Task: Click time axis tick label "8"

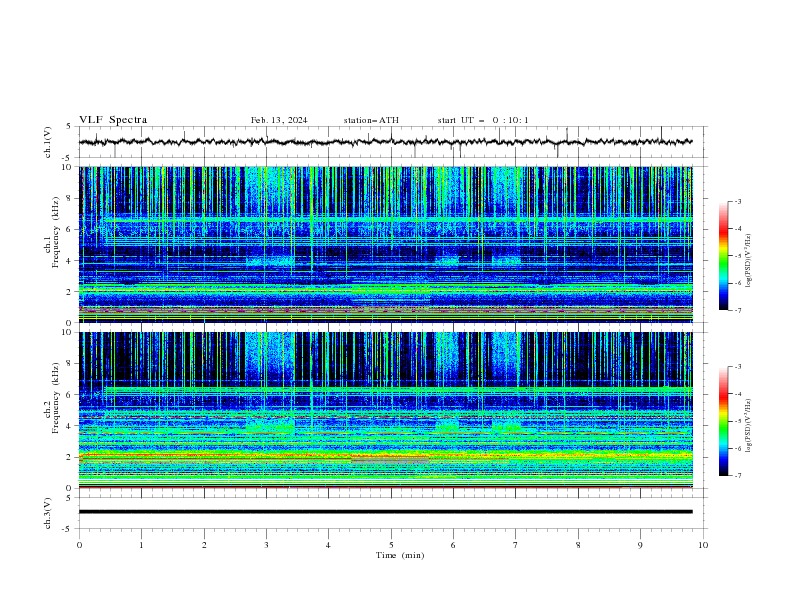Action: click(x=578, y=545)
